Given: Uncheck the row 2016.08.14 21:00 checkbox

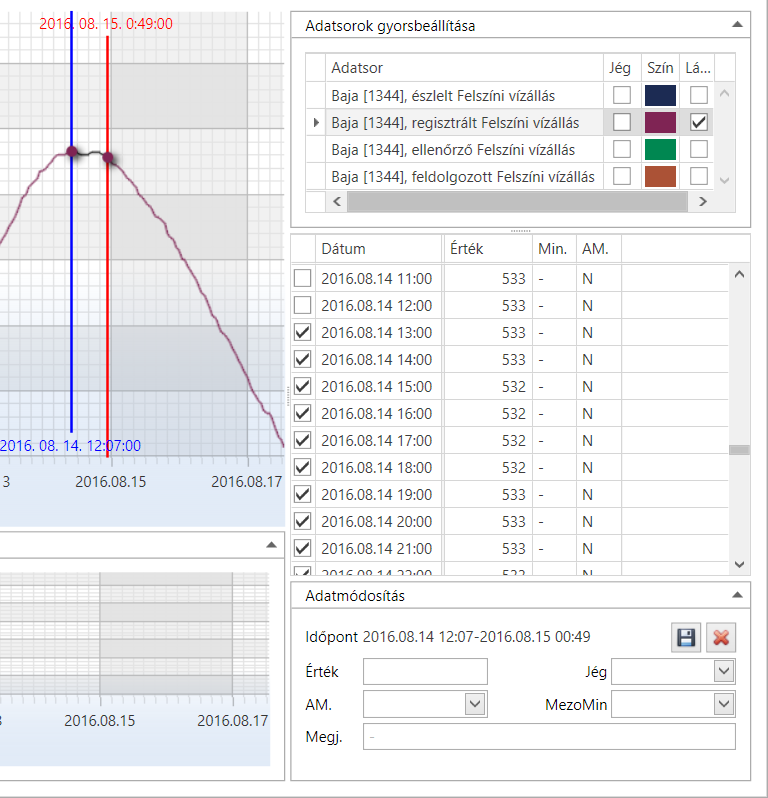Looking at the screenshot, I should click(x=302, y=548).
